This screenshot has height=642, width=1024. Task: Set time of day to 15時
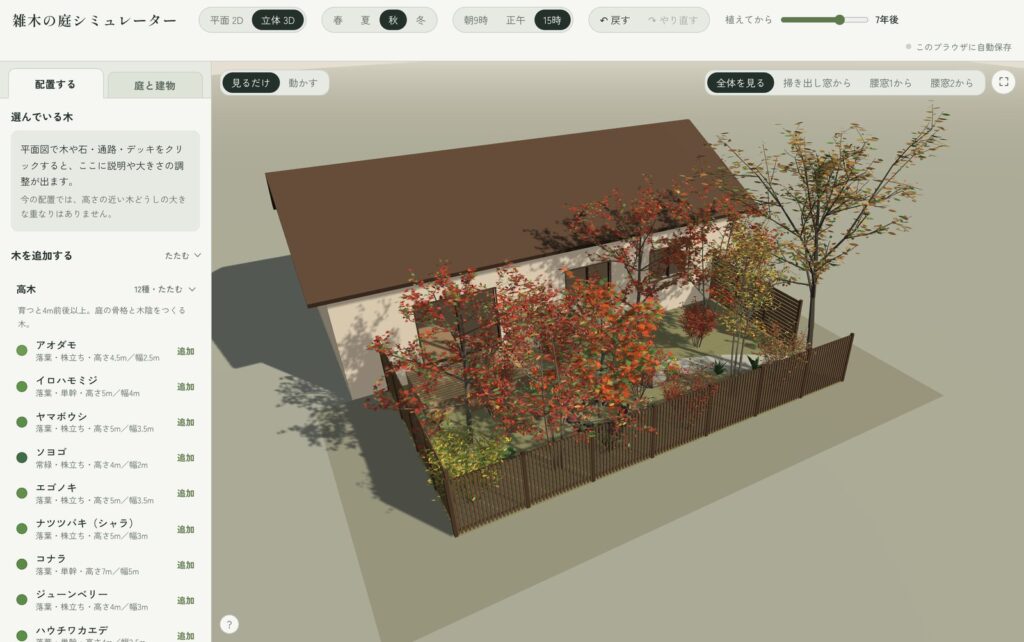(x=552, y=20)
